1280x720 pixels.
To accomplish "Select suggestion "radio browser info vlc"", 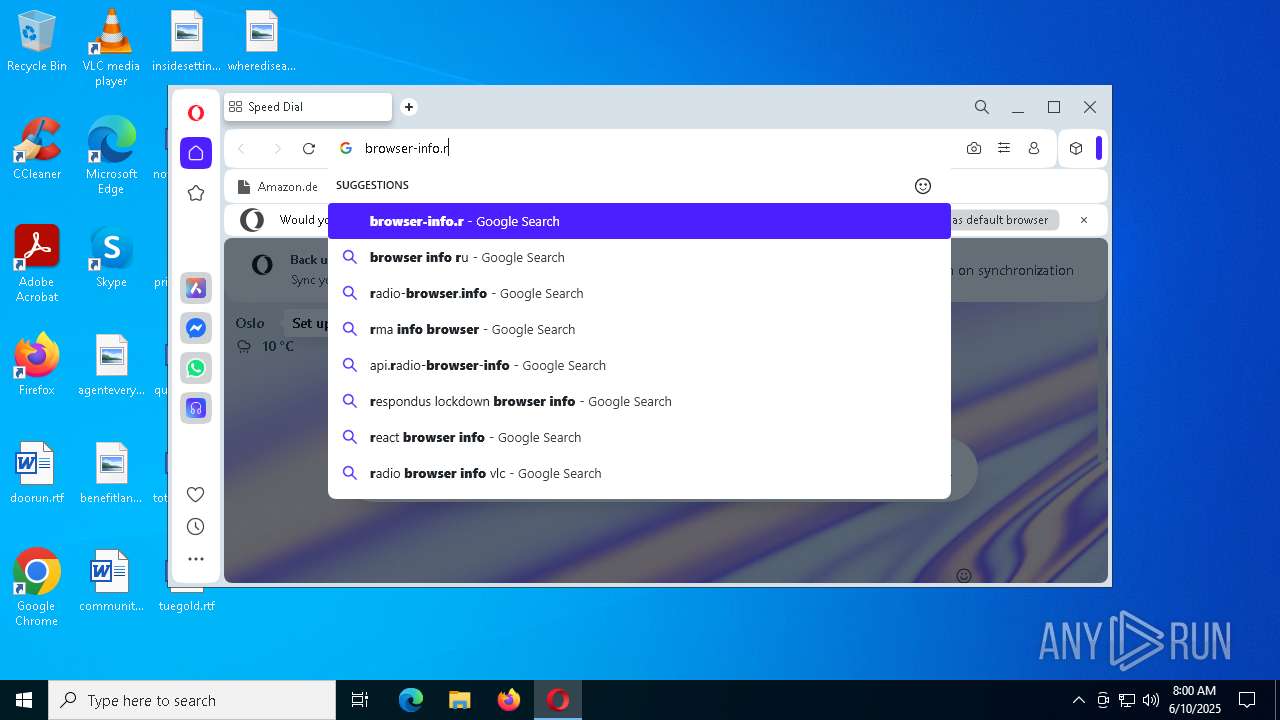I will point(639,473).
